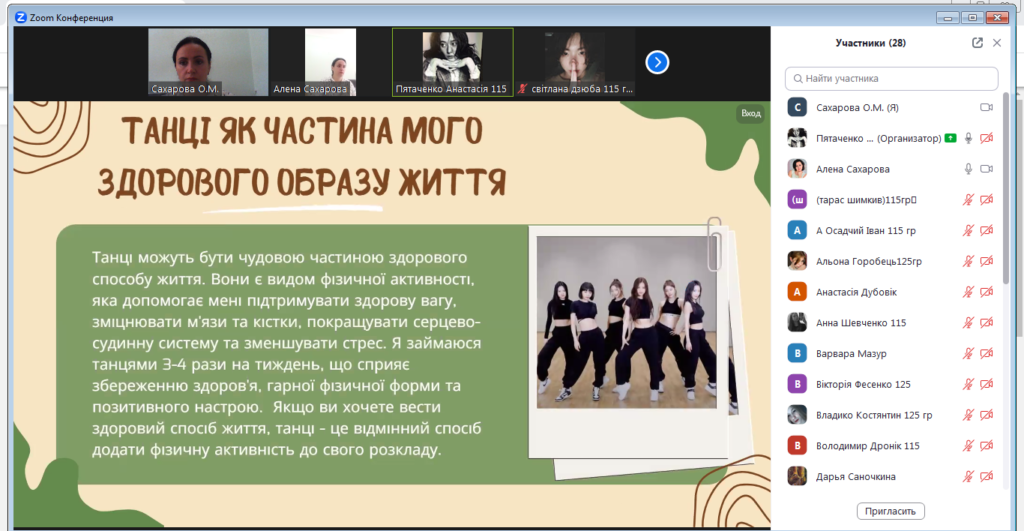The width and height of the screenshot is (1024, 531).
Task: Click screen share indicator for Пятаченко organizer
Action: pos(950,138)
